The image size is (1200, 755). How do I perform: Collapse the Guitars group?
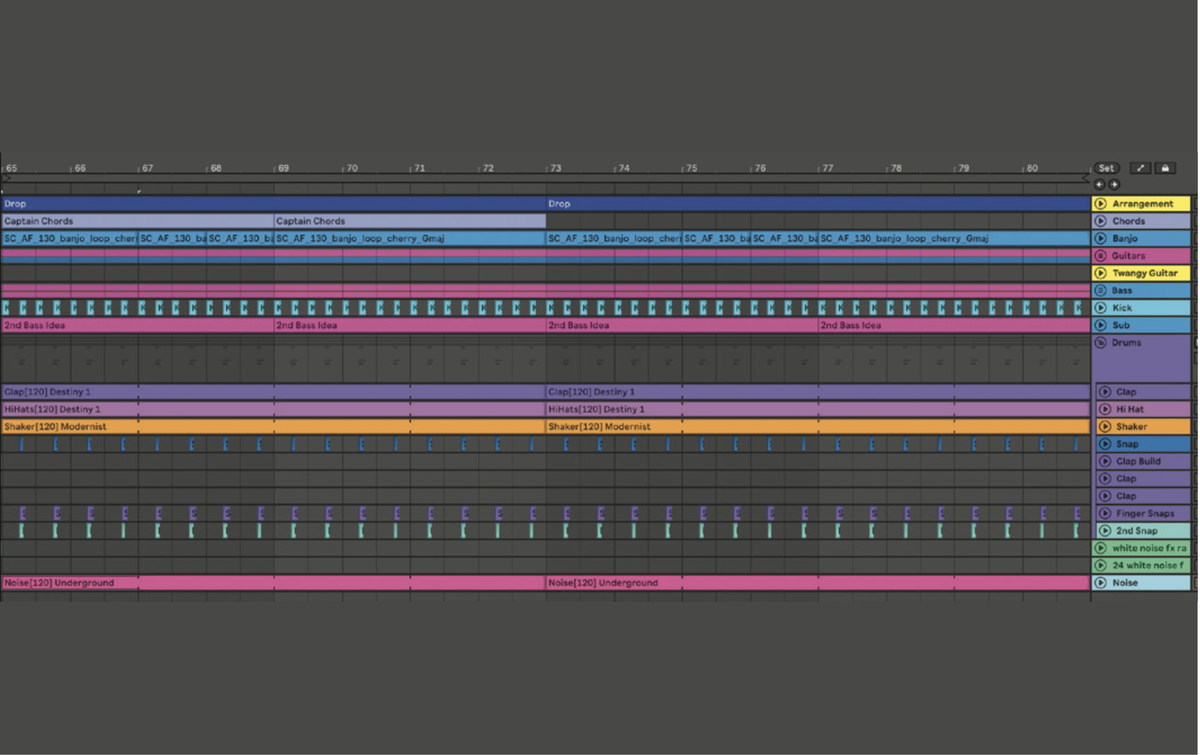1100,255
